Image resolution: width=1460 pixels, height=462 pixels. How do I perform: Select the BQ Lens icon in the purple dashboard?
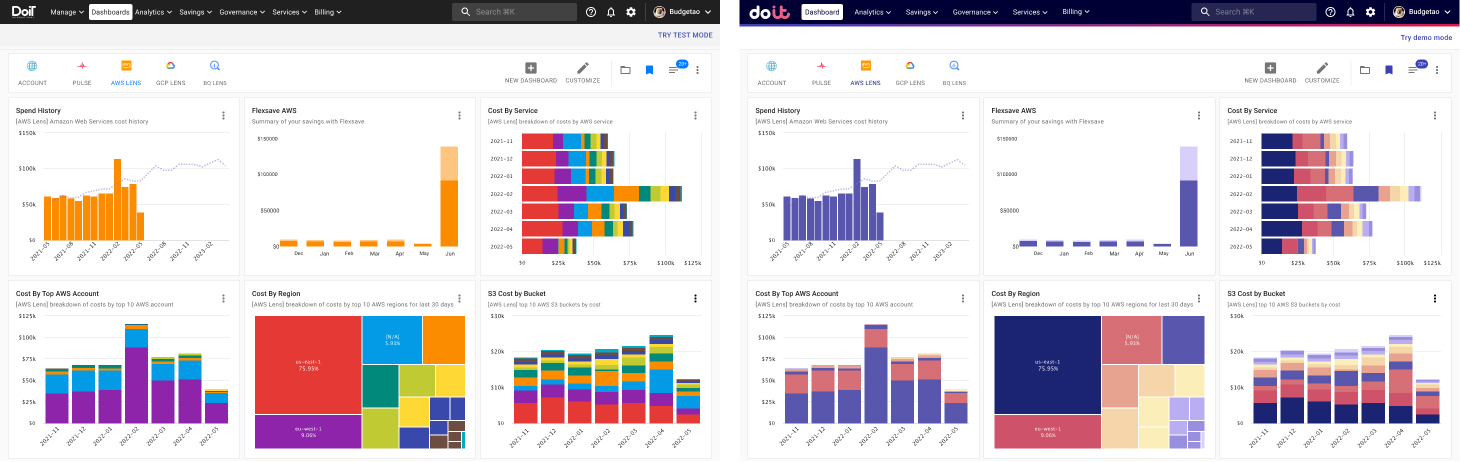[x=954, y=66]
